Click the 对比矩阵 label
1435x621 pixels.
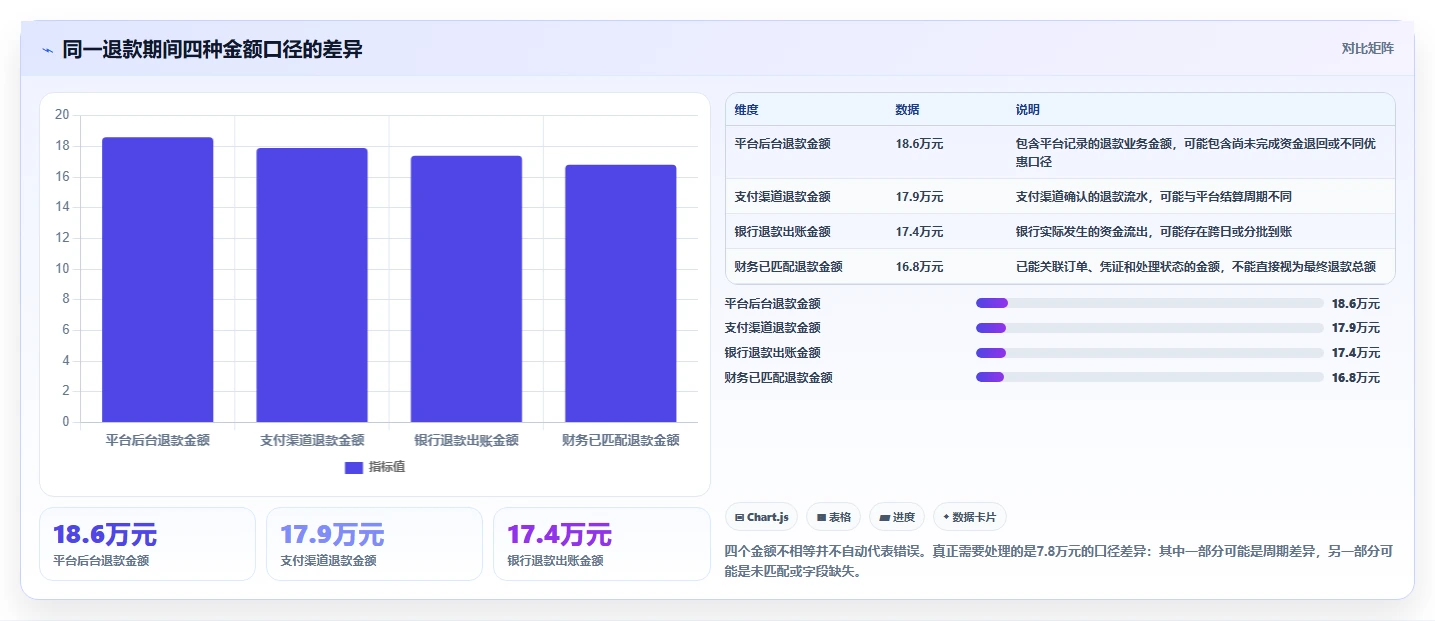click(1367, 48)
